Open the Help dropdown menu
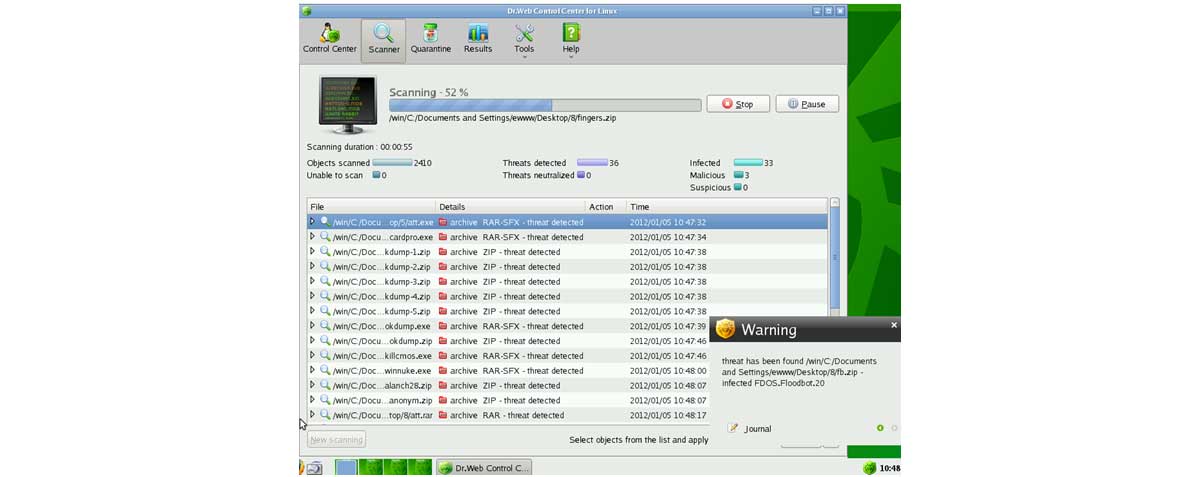The image size is (1200, 477). (571, 40)
